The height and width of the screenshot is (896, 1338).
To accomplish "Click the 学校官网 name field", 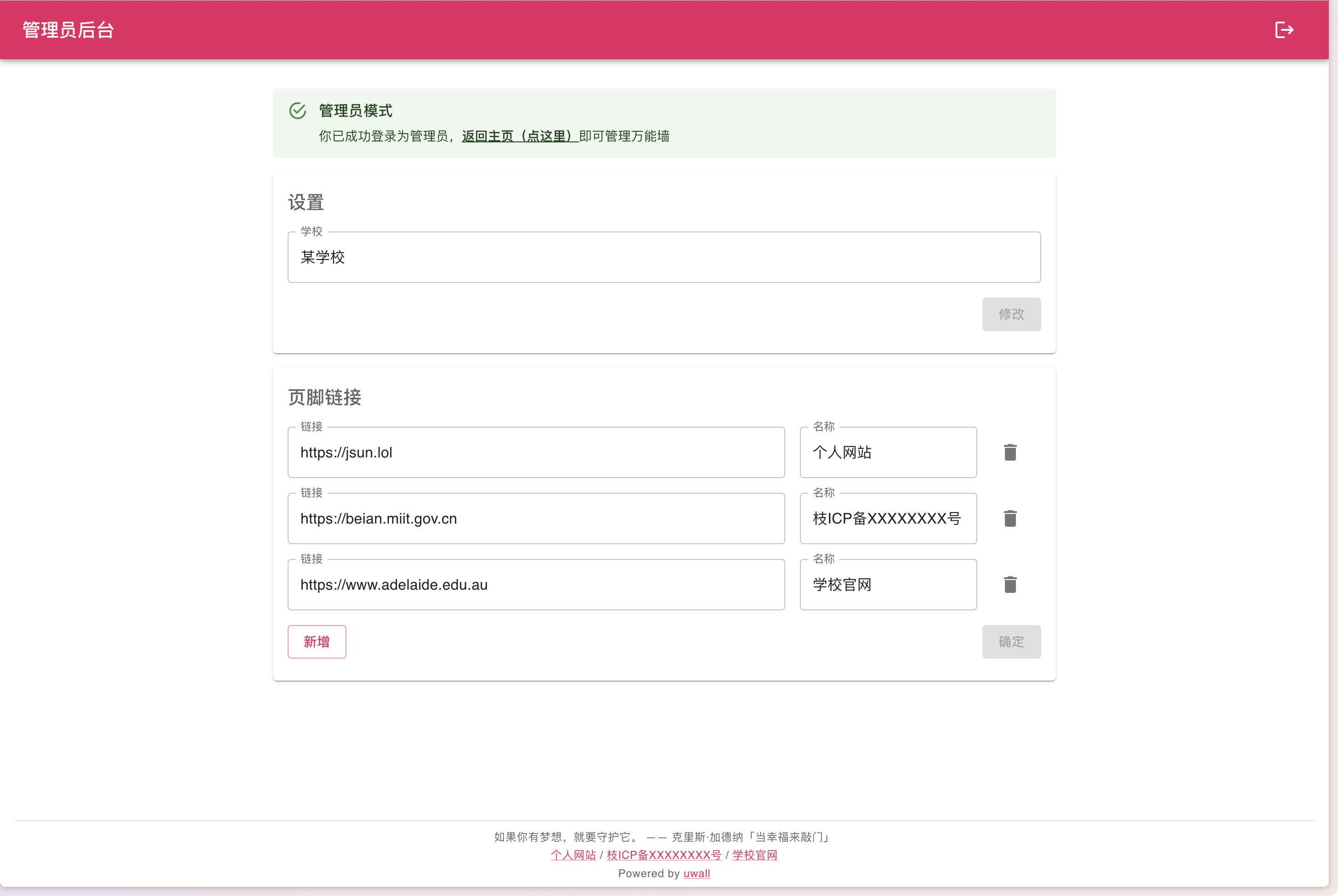I will coord(888,585).
